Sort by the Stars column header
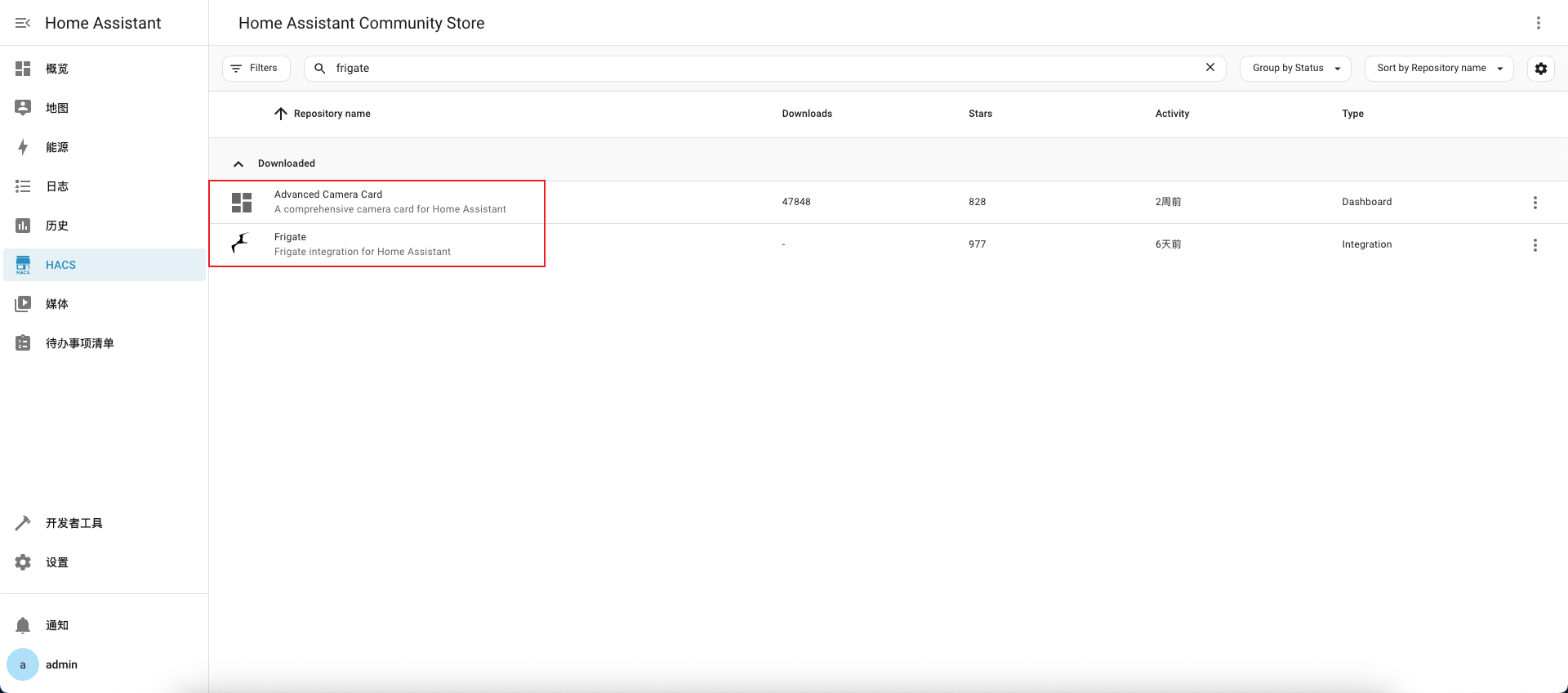 (x=980, y=114)
